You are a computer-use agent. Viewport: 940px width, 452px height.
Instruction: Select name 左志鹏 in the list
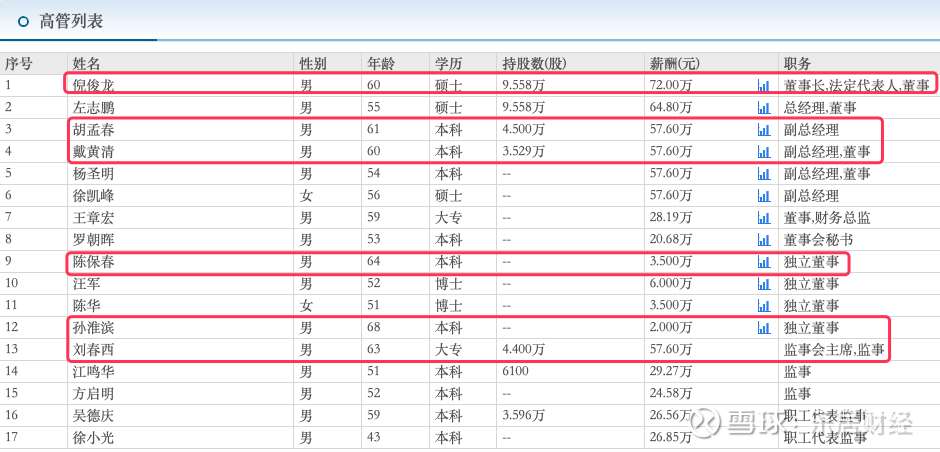pyautogui.click(x=93, y=108)
